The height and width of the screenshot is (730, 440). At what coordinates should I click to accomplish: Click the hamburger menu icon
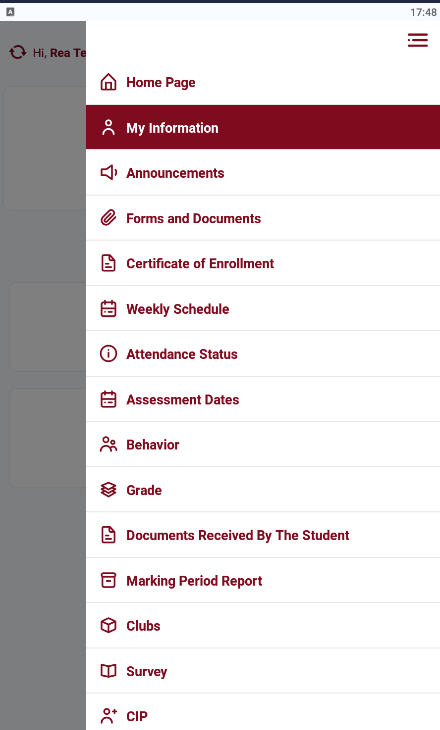(418, 40)
